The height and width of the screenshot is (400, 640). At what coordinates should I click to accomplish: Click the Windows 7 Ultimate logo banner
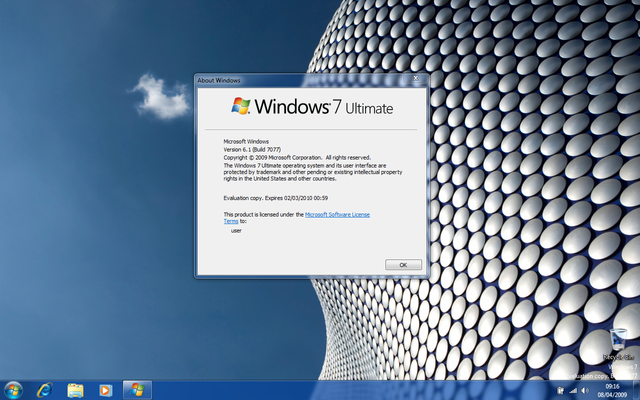click(x=312, y=106)
